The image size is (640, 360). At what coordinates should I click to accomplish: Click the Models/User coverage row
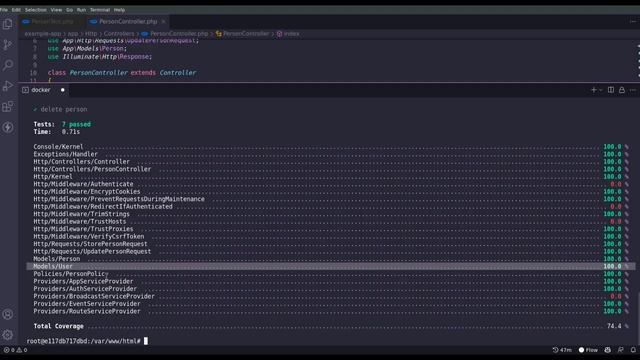(x=331, y=266)
